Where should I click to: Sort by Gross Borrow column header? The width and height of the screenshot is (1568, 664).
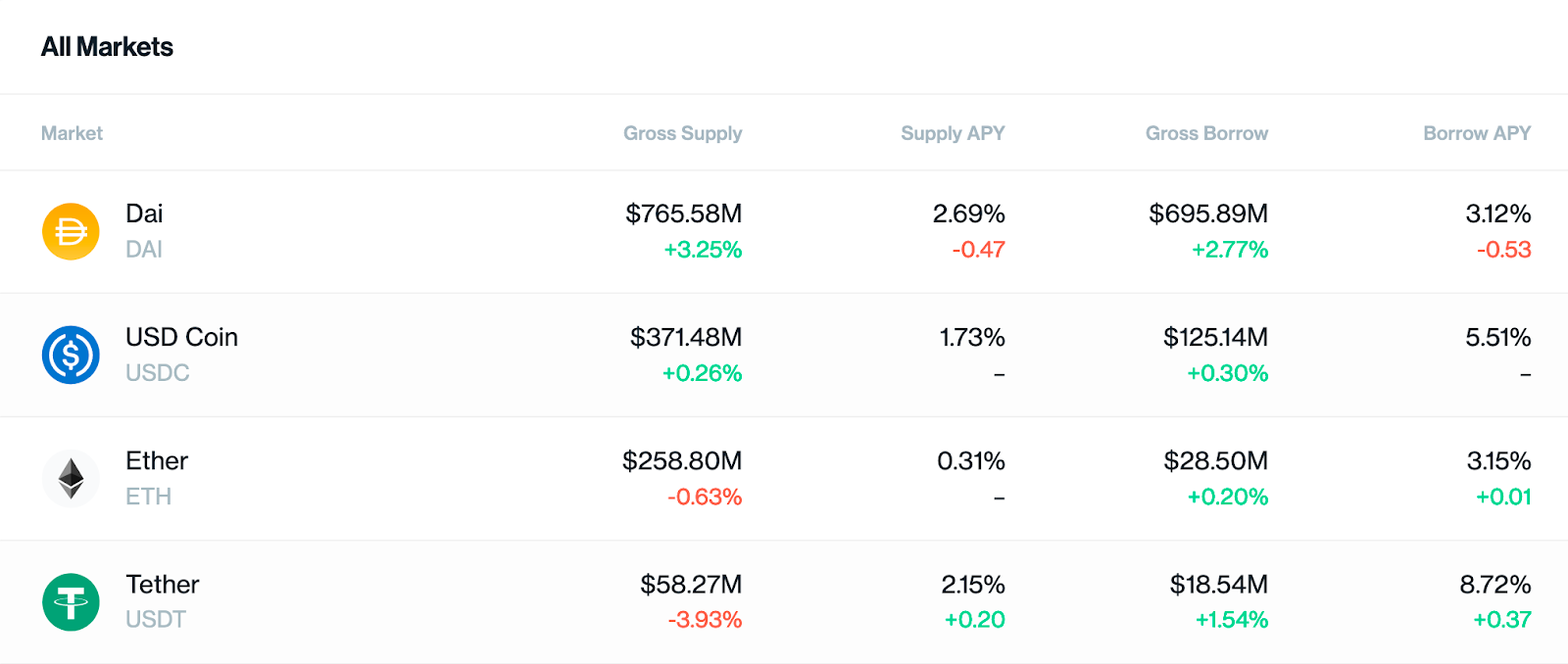(1206, 133)
